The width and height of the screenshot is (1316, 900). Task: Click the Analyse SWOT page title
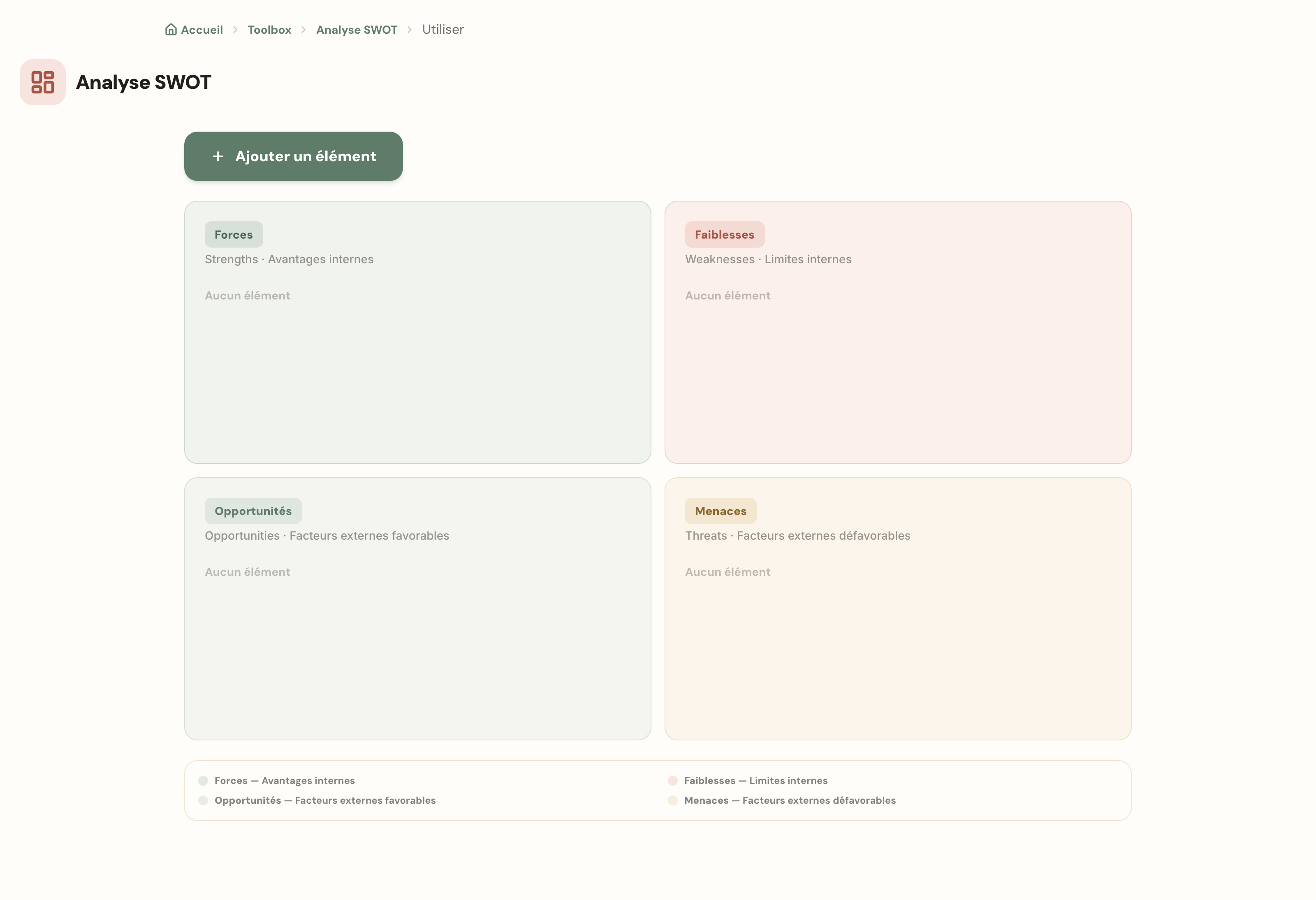click(x=144, y=83)
